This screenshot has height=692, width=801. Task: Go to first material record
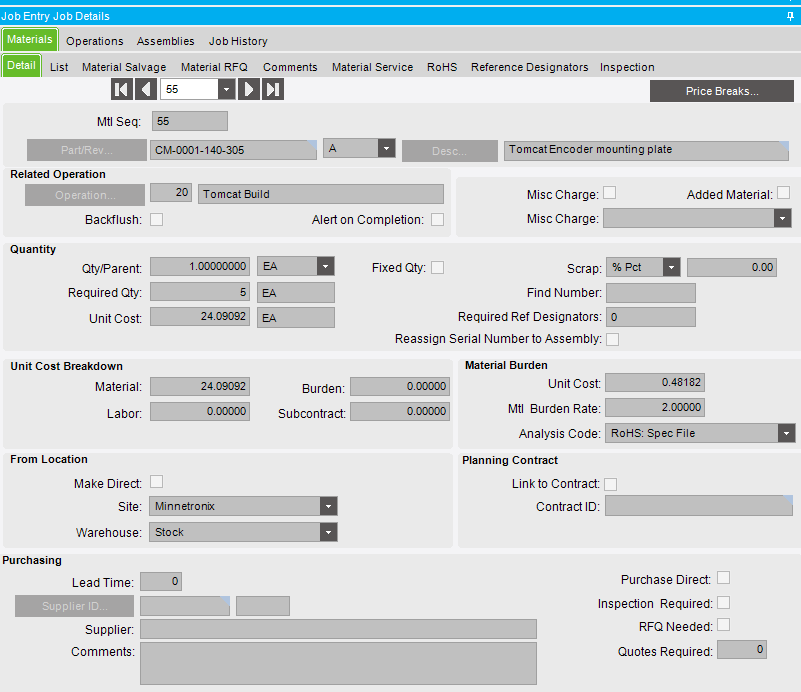[x=122, y=89]
